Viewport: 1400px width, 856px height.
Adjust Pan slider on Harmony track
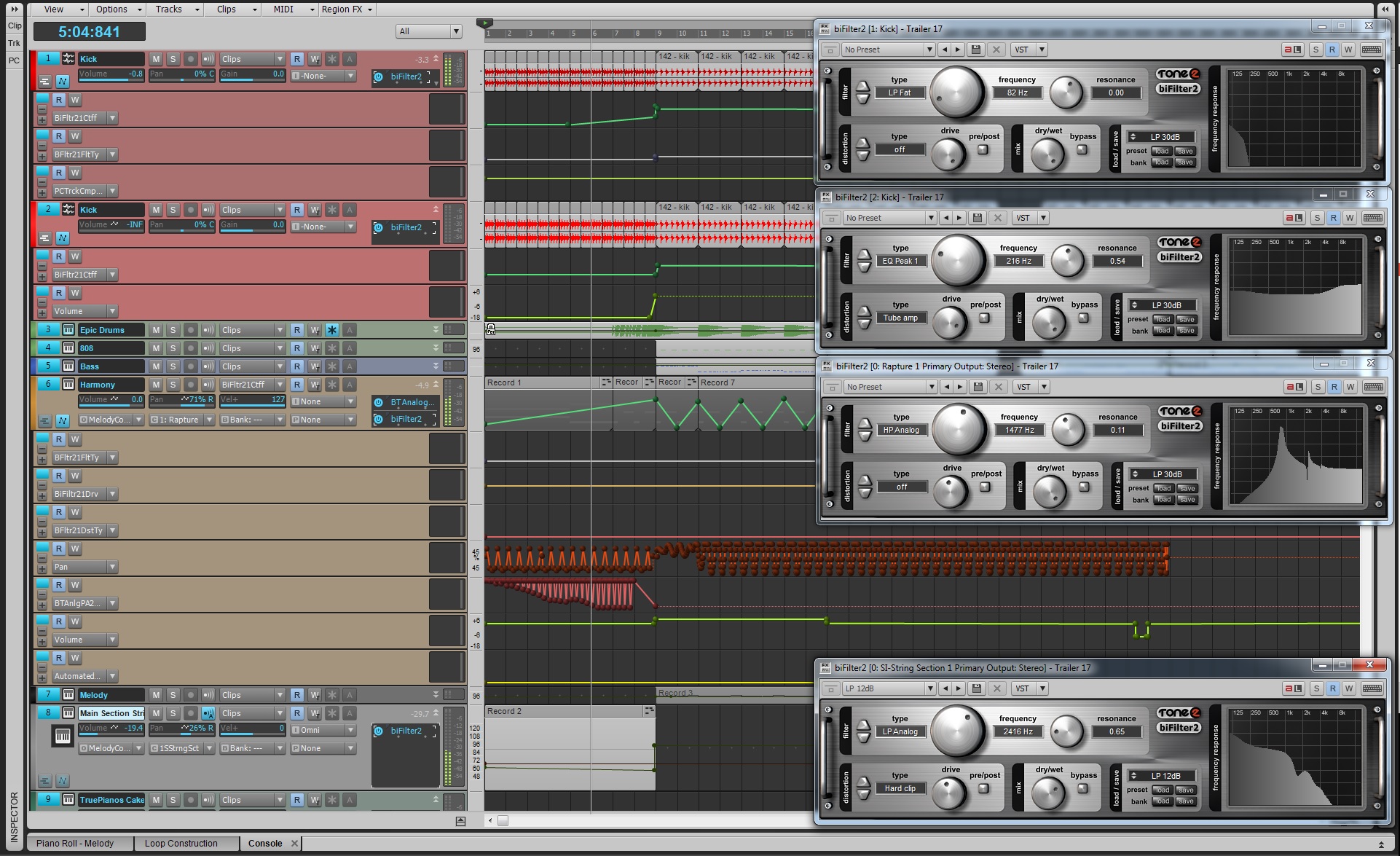pos(182,400)
